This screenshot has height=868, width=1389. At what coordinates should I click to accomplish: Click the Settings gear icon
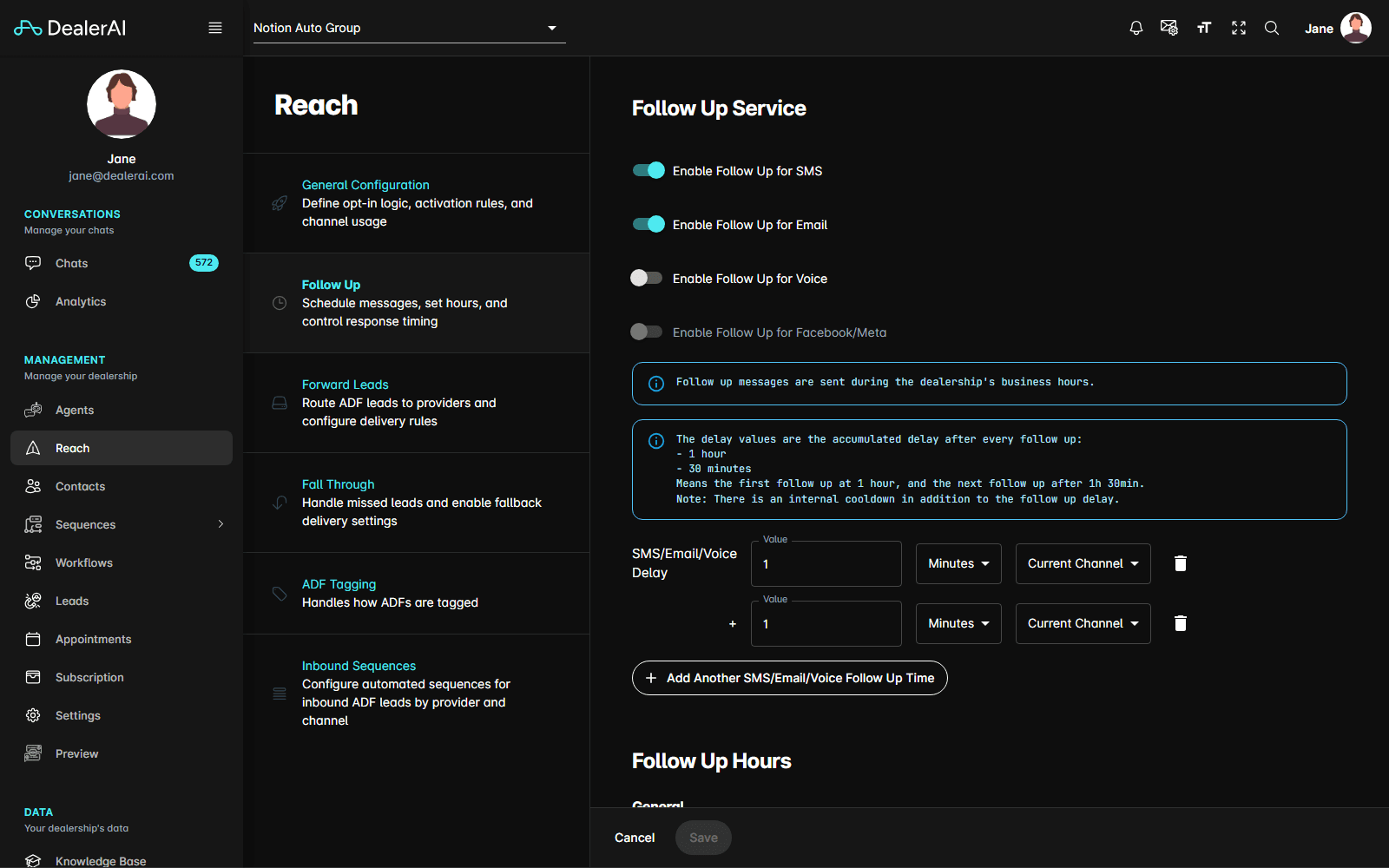[x=33, y=715]
